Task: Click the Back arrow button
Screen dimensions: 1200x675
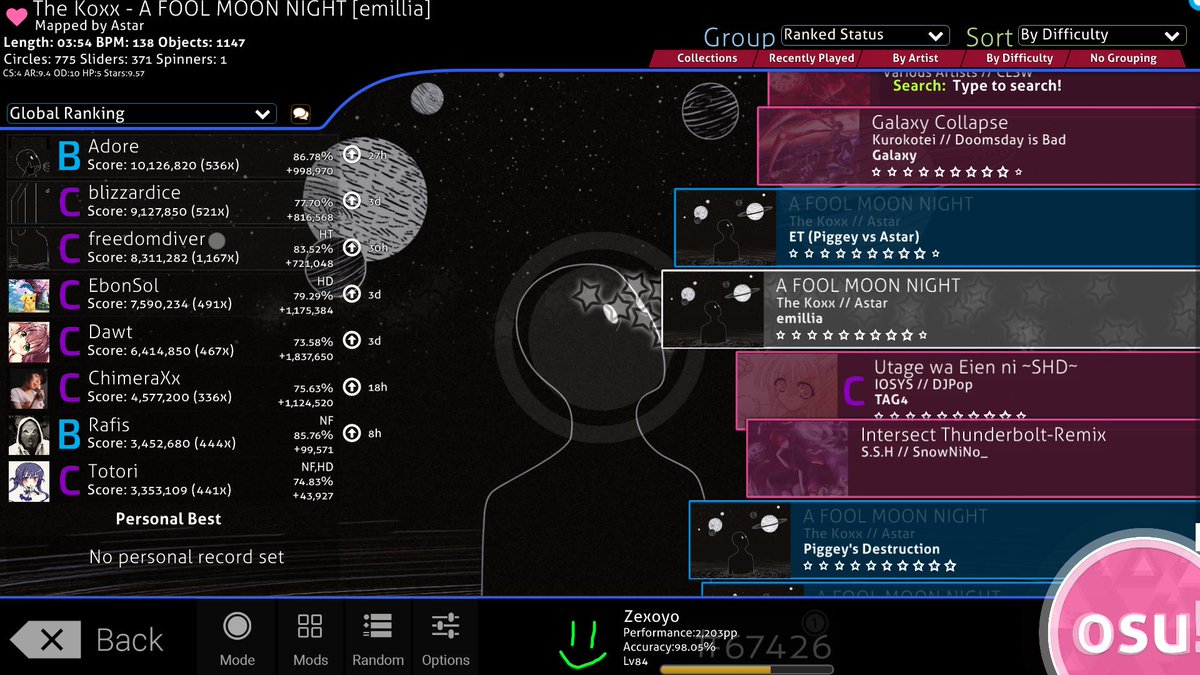Action: coord(88,640)
